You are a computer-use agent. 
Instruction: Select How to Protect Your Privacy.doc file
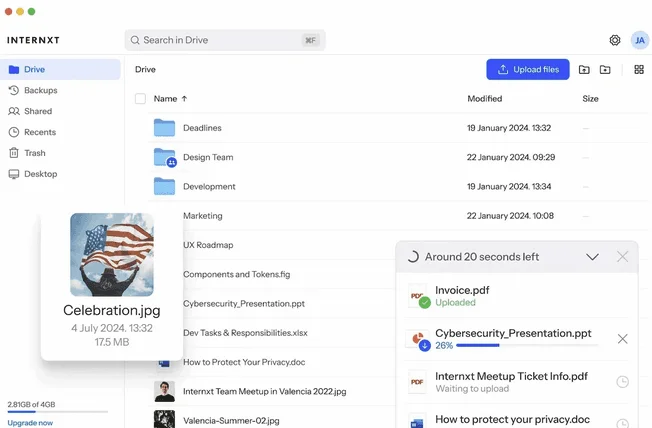(x=244, y=362)
